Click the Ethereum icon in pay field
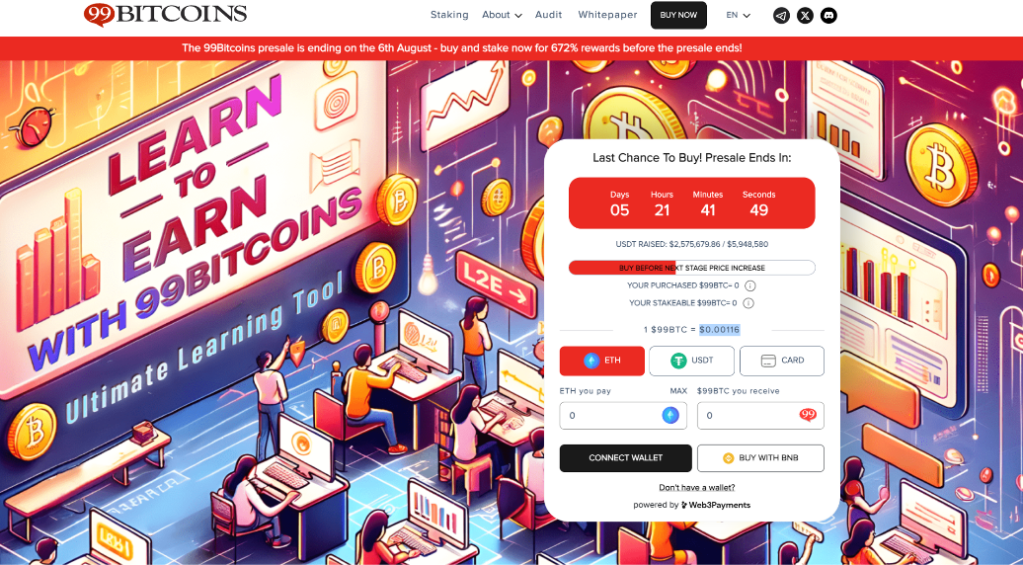This screenshot has width=1023, height=565. click(x=670, y=416)
